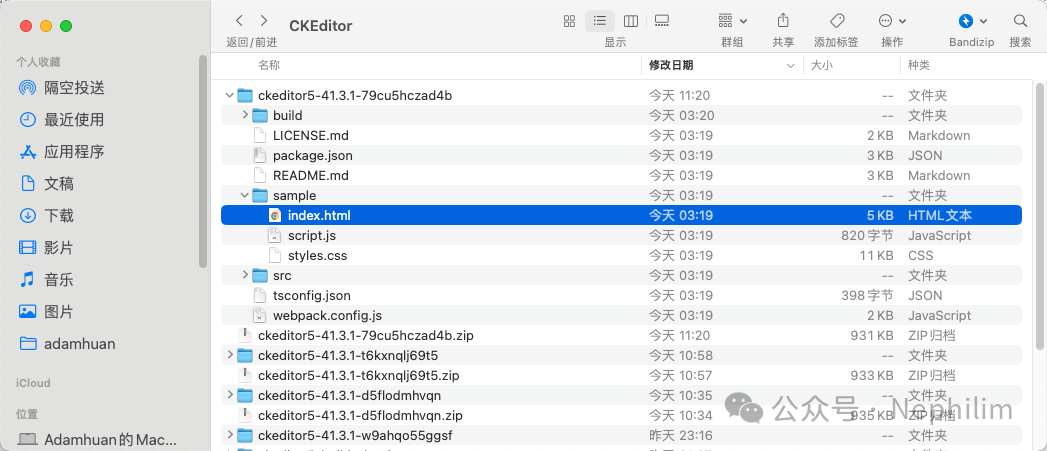Expand the ckeditor5-41.3.1-w9ahqo55ggsf folder
This screenshot has width=1047, height=451.
click(x=230, y=436)
